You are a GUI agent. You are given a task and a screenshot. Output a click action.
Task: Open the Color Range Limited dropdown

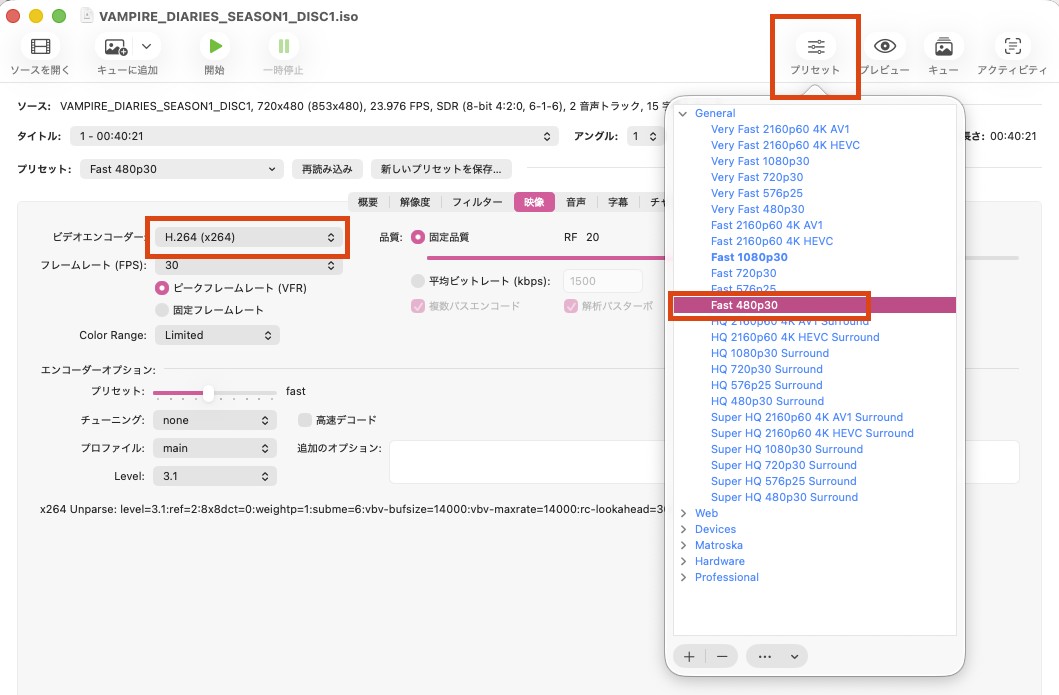217,335
